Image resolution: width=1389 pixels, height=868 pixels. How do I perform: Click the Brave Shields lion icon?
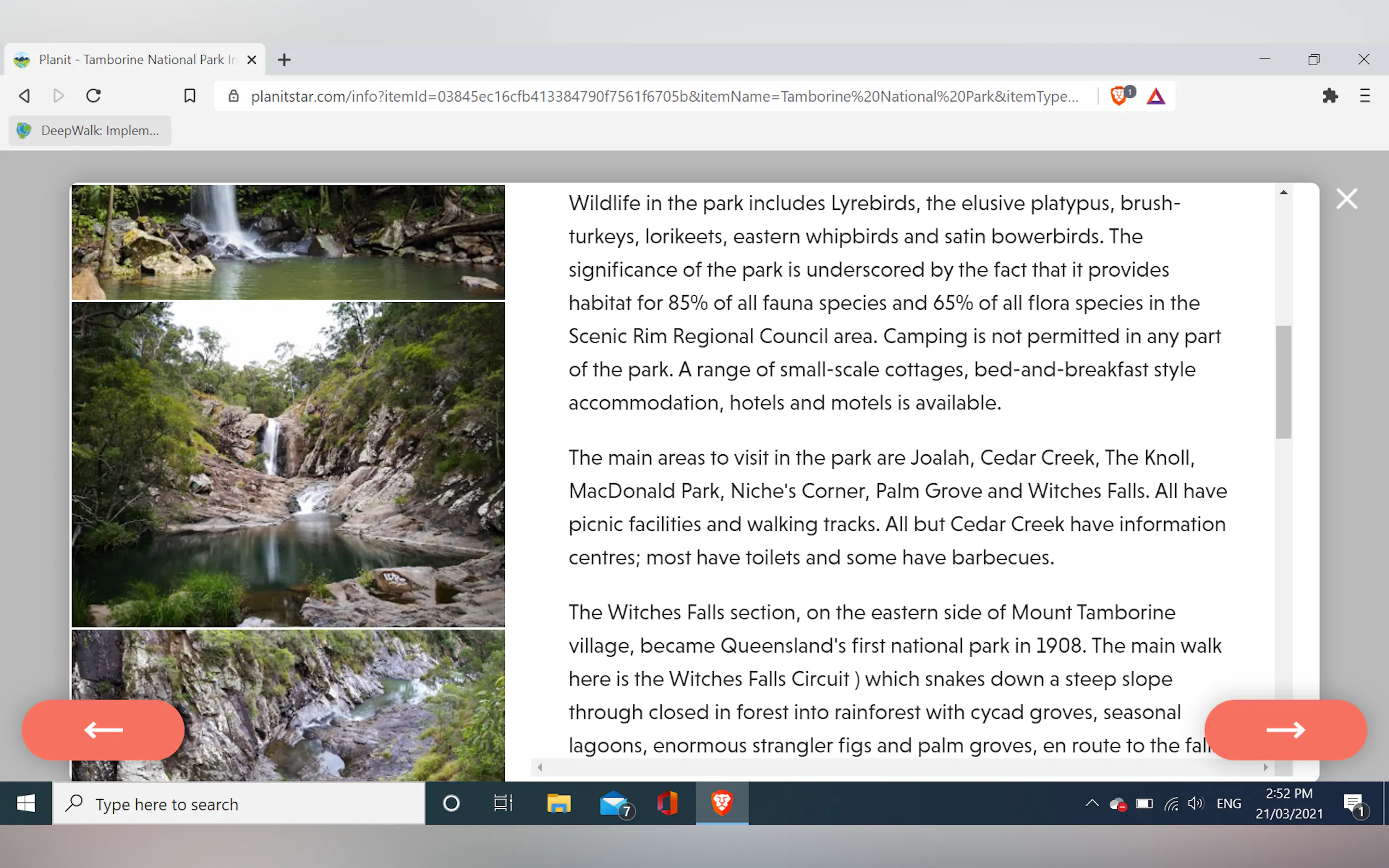[x=1118, y=95]
